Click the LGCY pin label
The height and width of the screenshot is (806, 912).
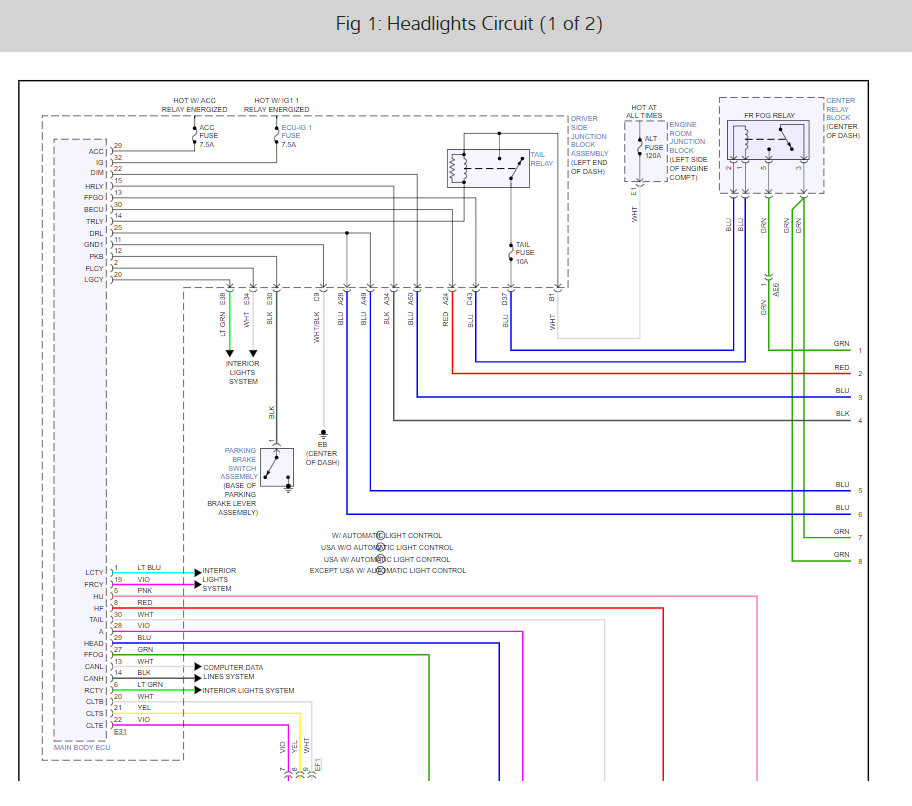(94, 280)
